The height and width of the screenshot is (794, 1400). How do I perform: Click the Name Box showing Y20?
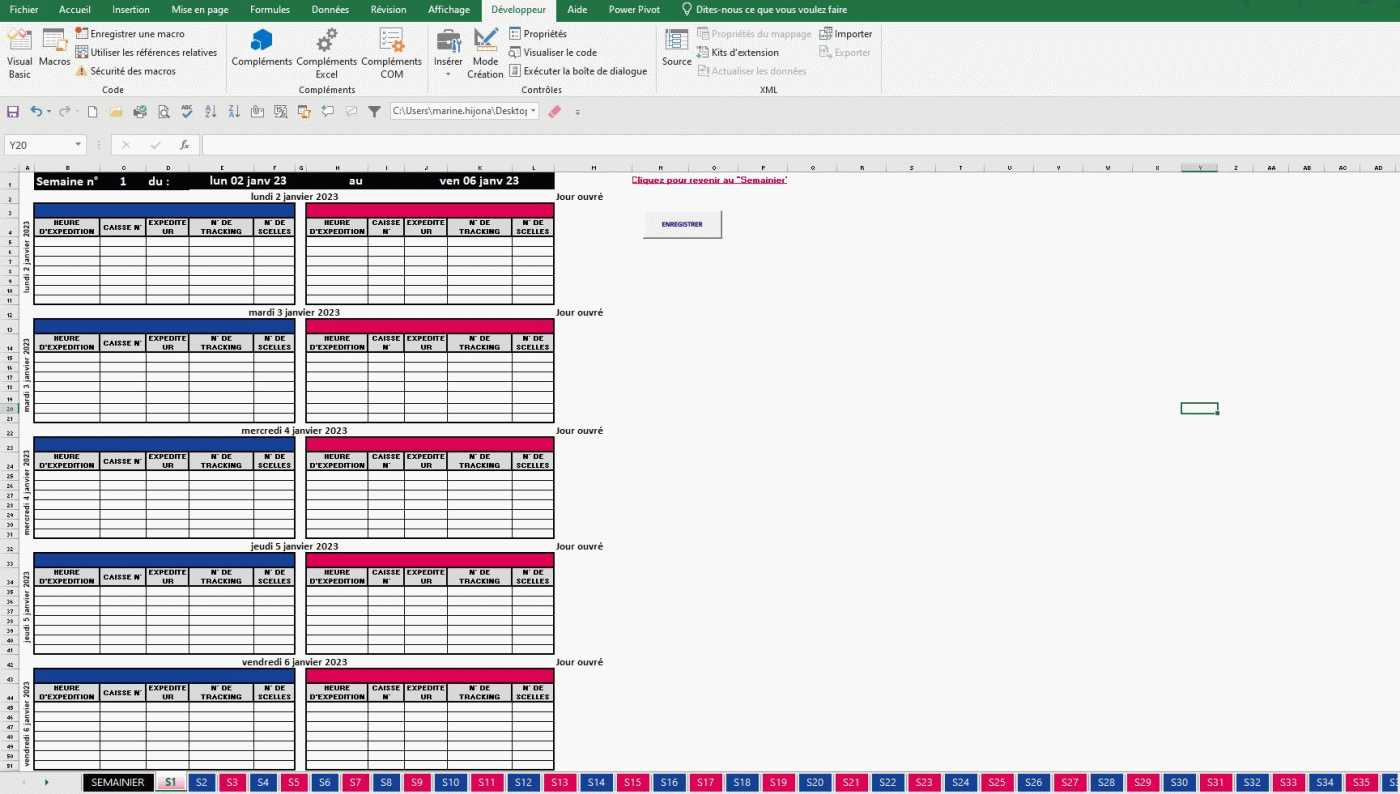click(38, 145)
